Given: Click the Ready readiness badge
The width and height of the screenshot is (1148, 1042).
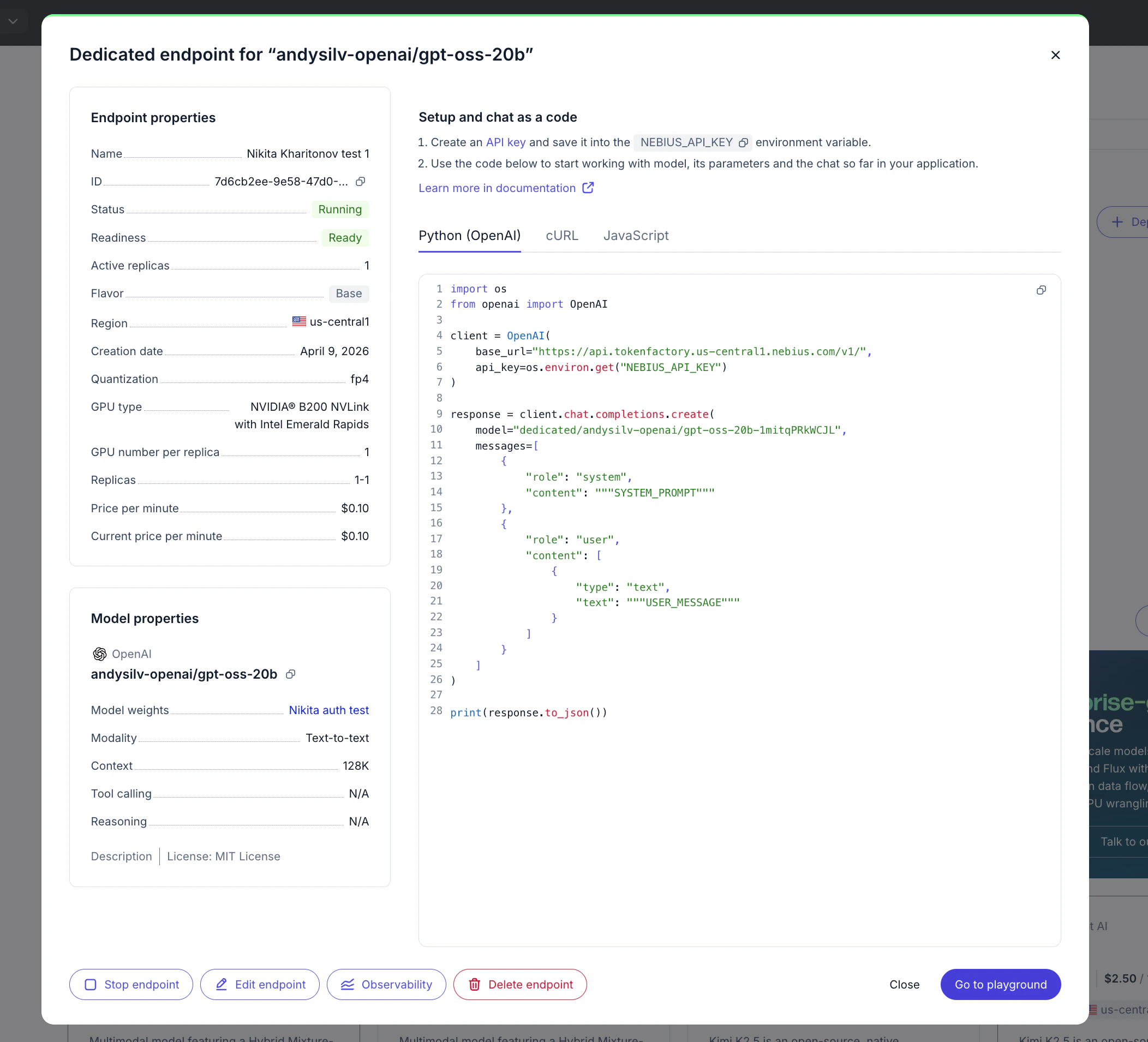Looking at the screenshot, I should click(345, 238).
